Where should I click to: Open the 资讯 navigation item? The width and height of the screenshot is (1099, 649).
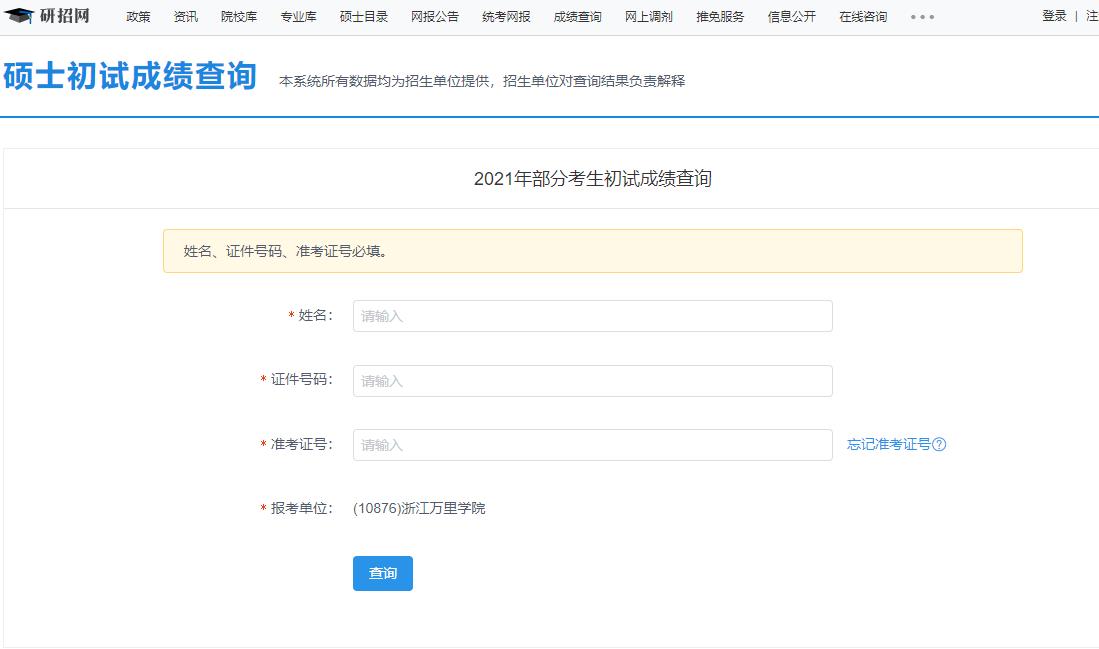click(x=185, y=17)
